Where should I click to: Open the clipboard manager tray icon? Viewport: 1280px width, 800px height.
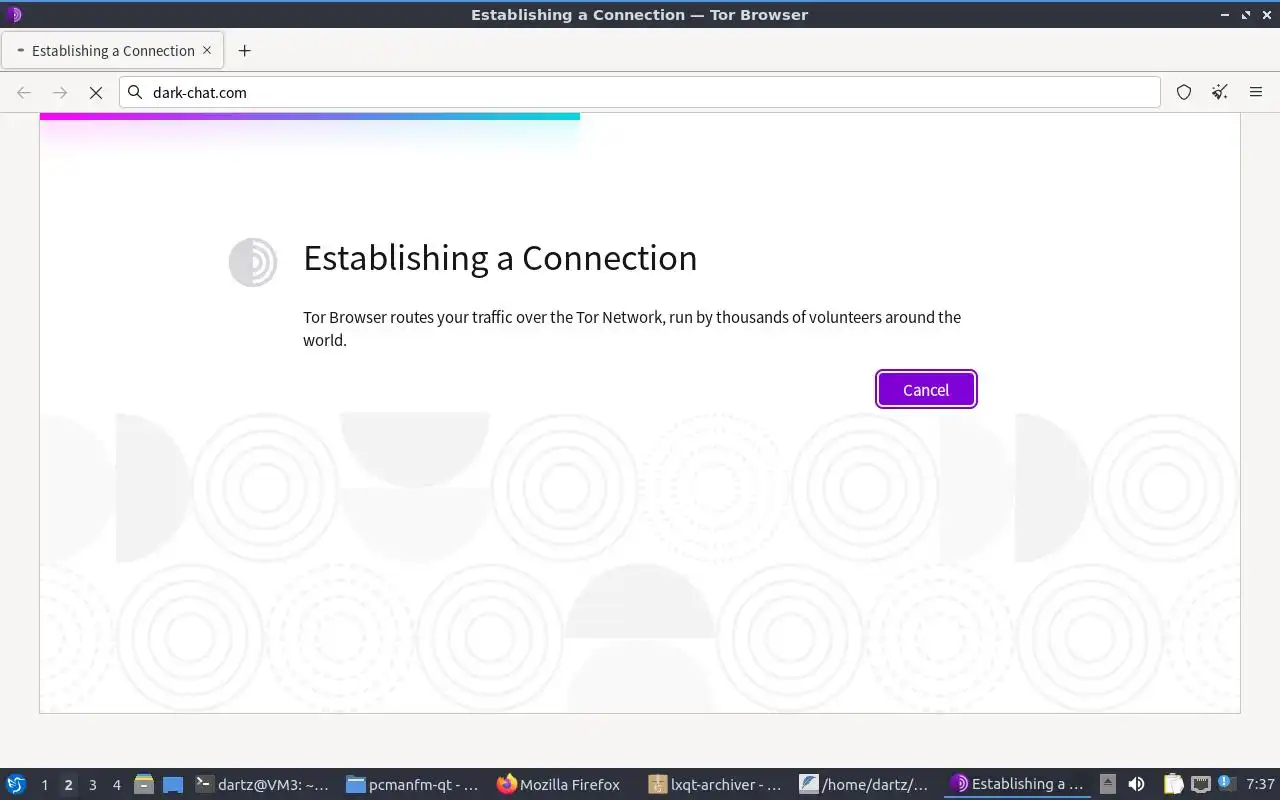1173,784
